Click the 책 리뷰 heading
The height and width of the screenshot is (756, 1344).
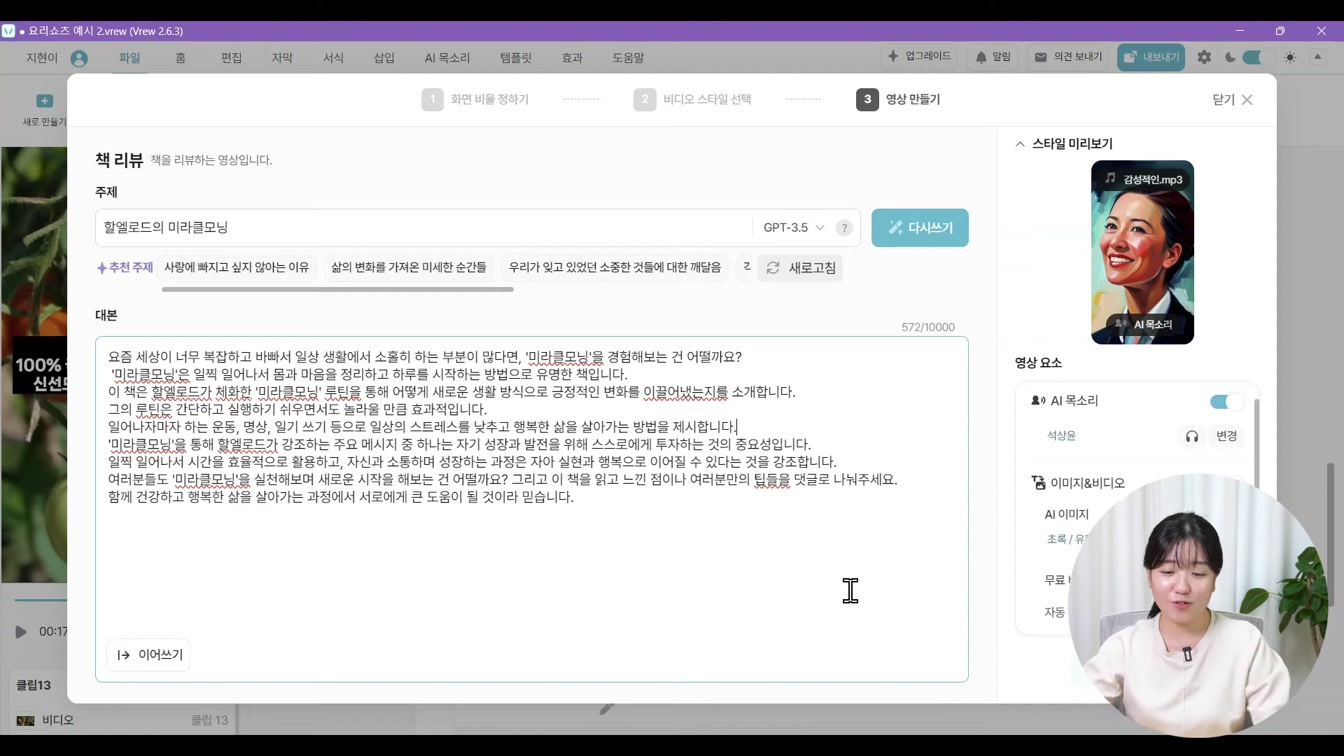coord(119,160)
